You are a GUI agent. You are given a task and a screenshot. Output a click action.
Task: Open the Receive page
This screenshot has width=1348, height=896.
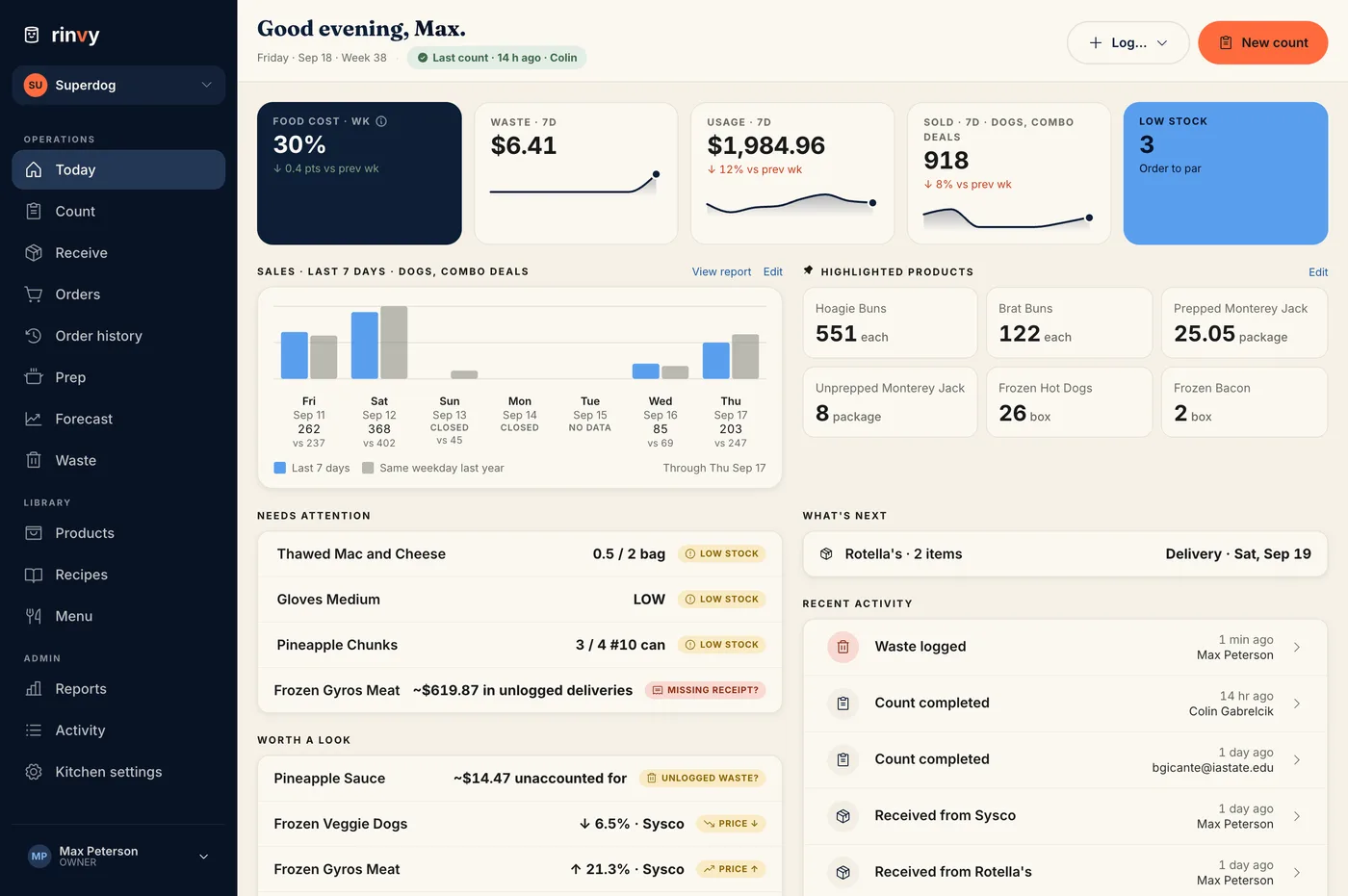[x=118, y=252]
